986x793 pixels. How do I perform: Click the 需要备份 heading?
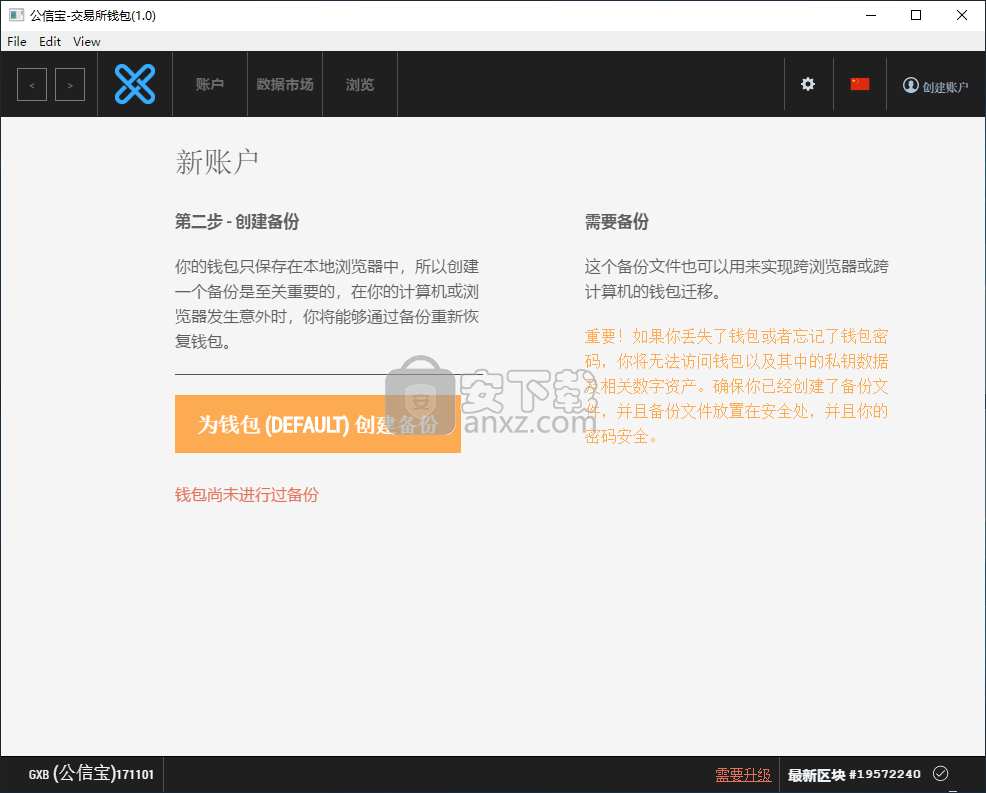[x=616, y=221]
